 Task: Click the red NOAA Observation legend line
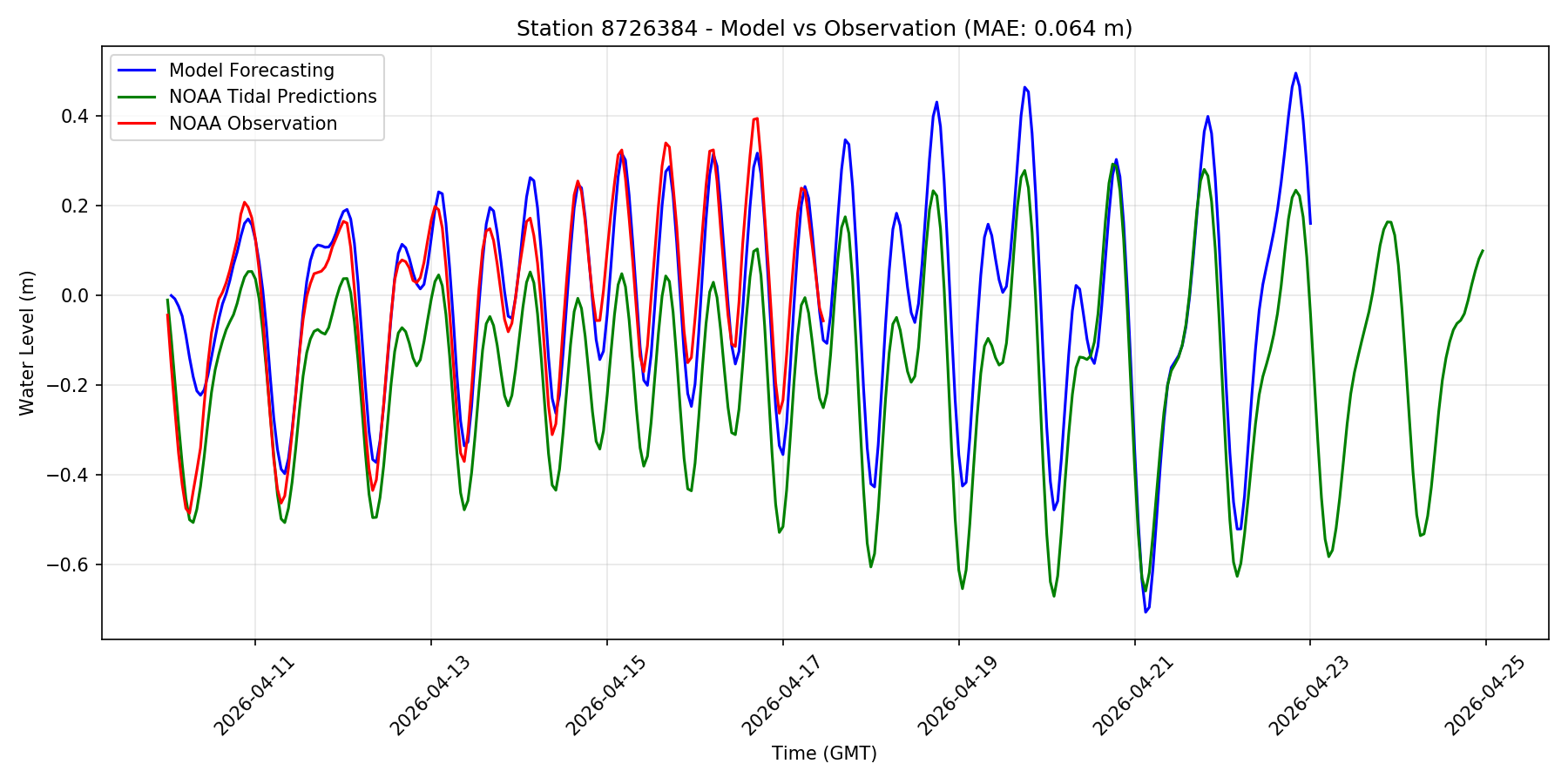139,124
